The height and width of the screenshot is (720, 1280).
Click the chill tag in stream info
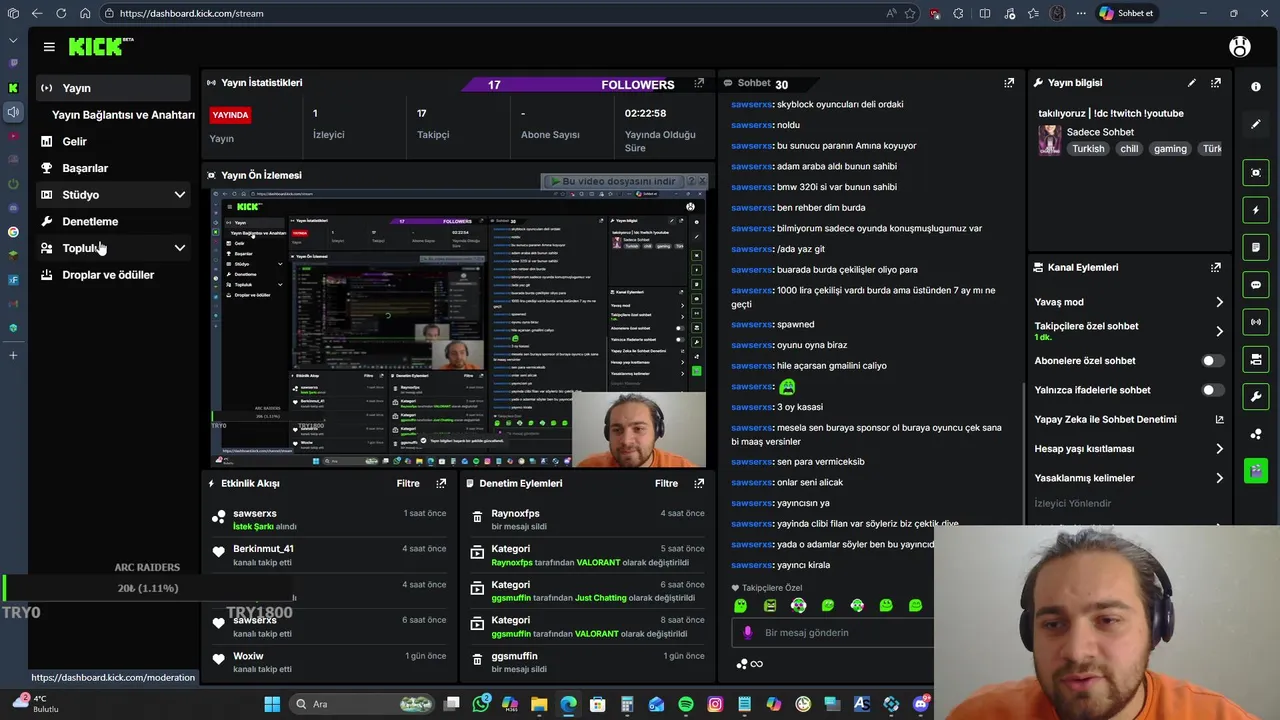click(1129, 149)
